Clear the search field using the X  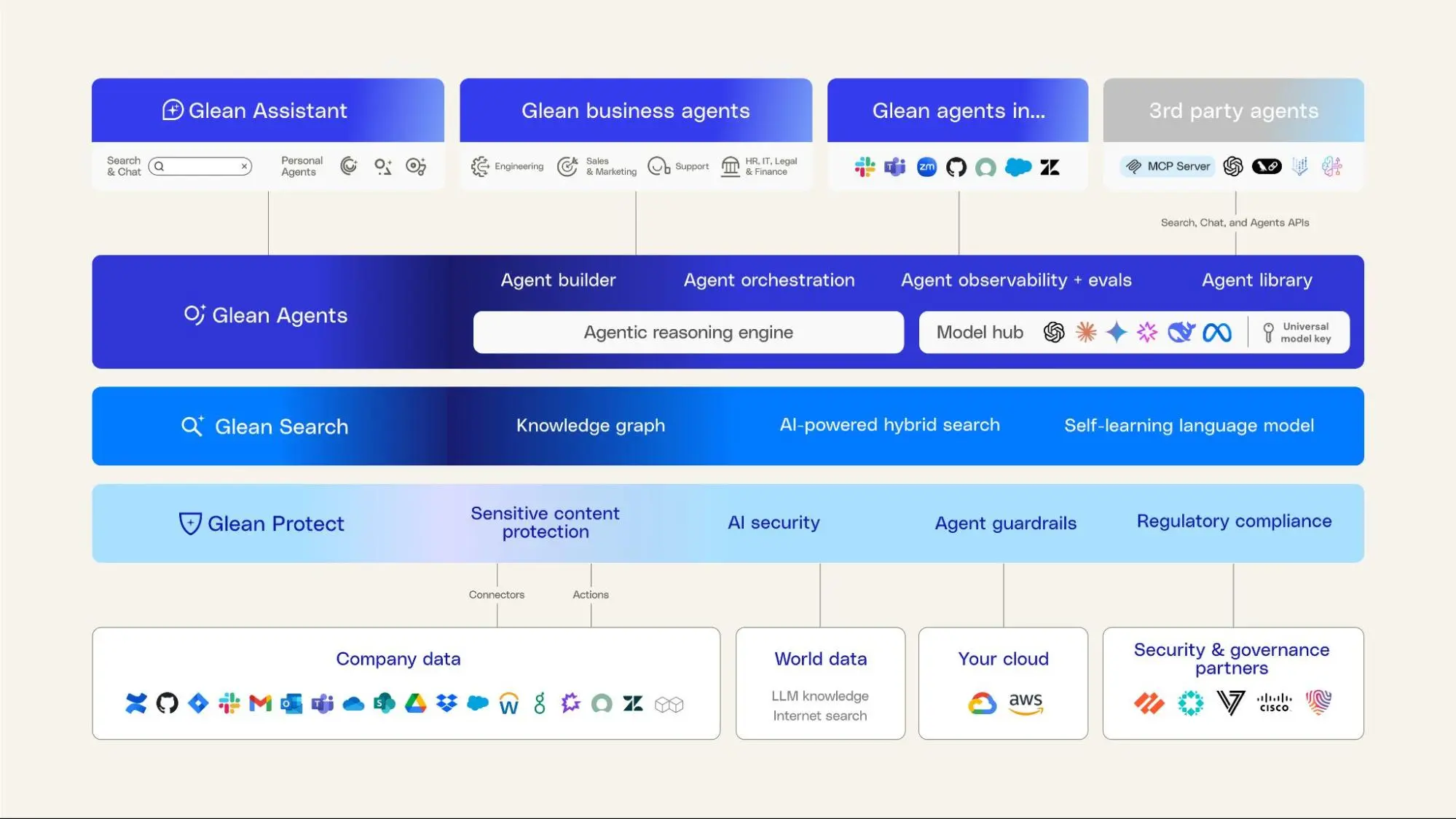243,166
